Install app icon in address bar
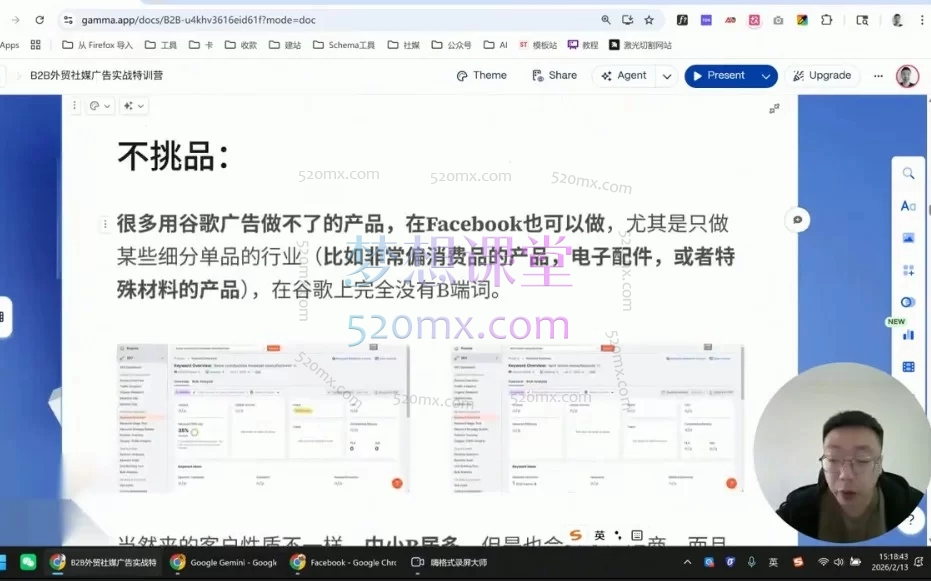Image resolution: width=931 pixels, height=581 pixels. click(x=628, y=20)
